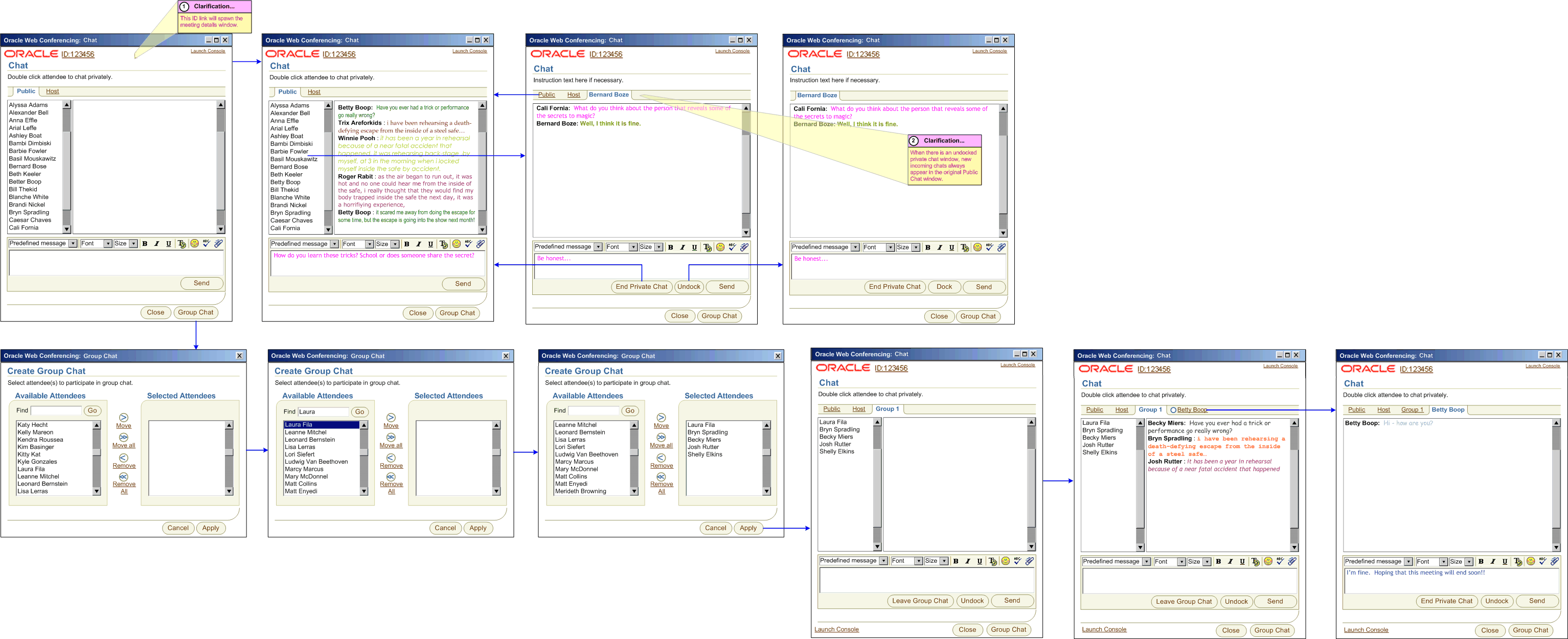Select the Betty Boop radio circle next to the Group 1 tab
Viewport: 1568px width, 639px height.
pos(1173,410)
